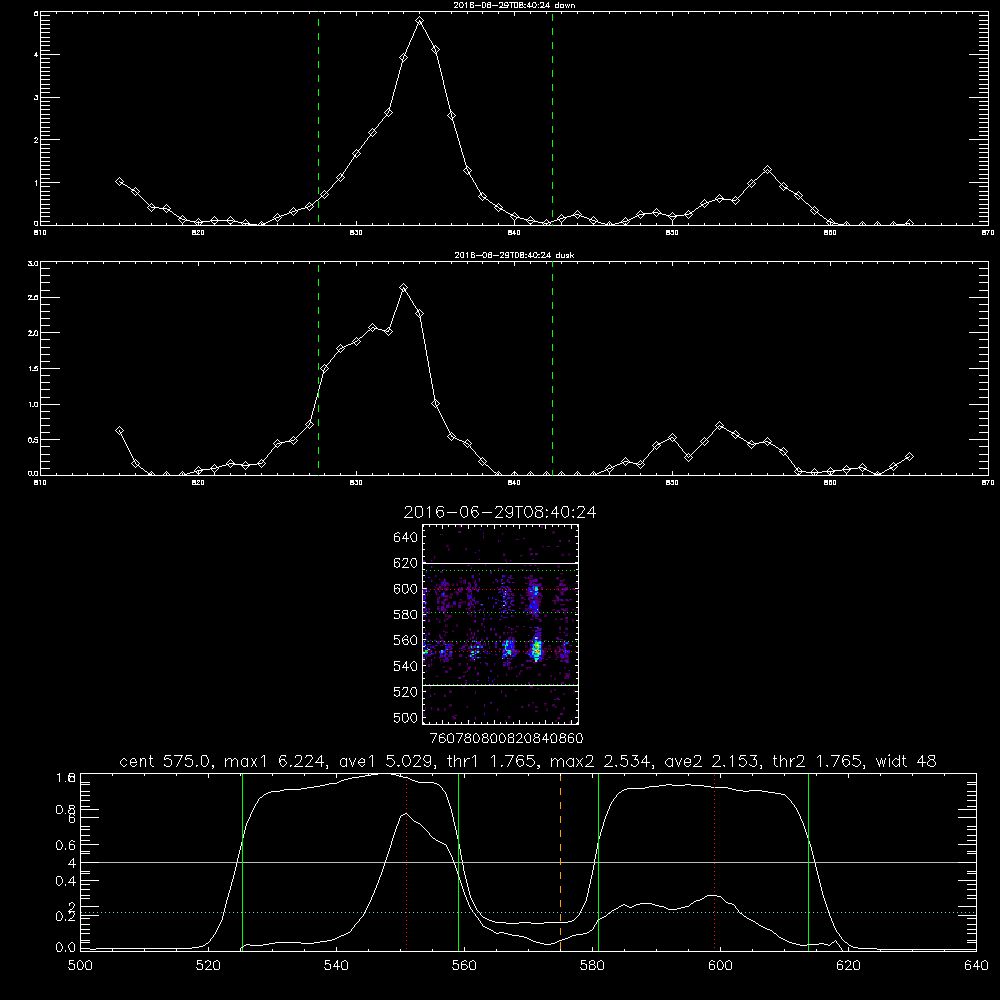Click the horizontal blue dotted threshold line in the bottom plot
This screenshot has height=1000, width=1000.
(x=528, y=913)
